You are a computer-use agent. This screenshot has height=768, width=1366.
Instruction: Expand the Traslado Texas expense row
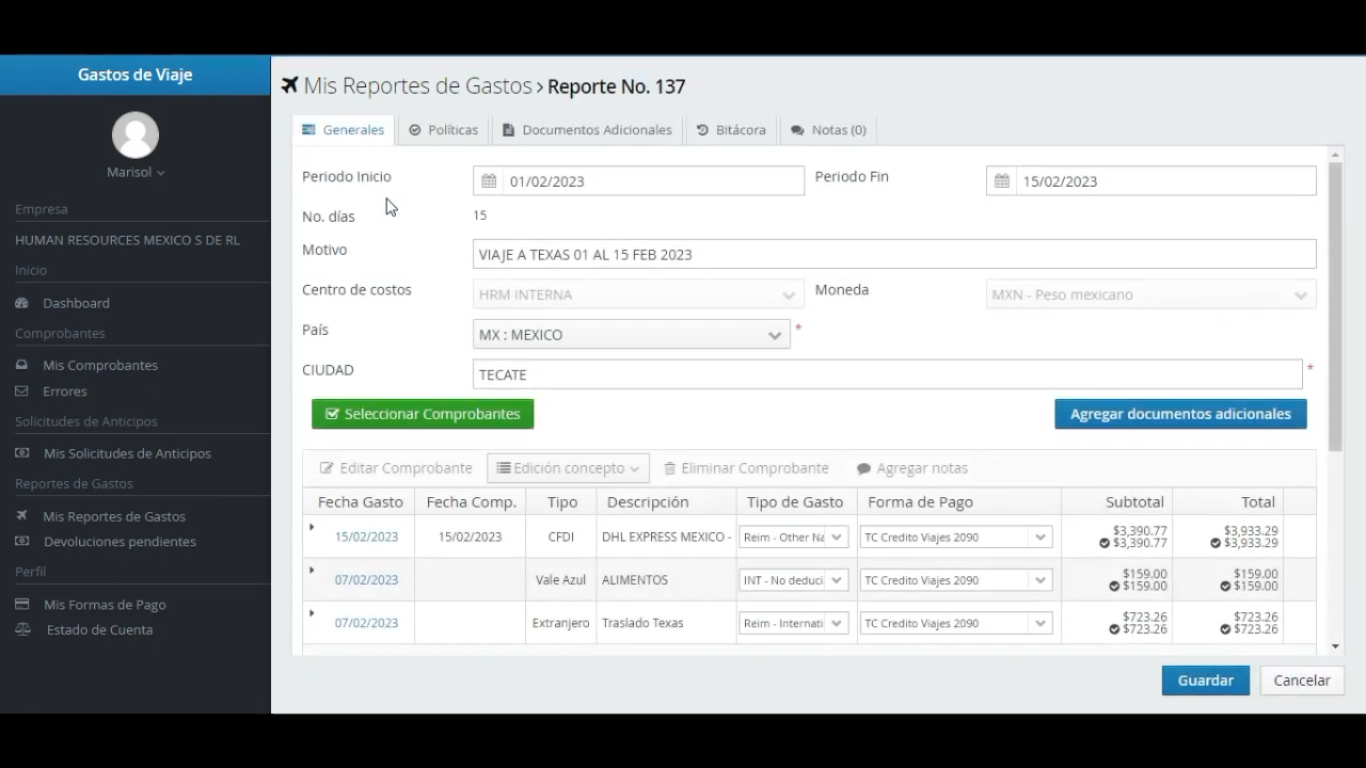tap(312, 613)
